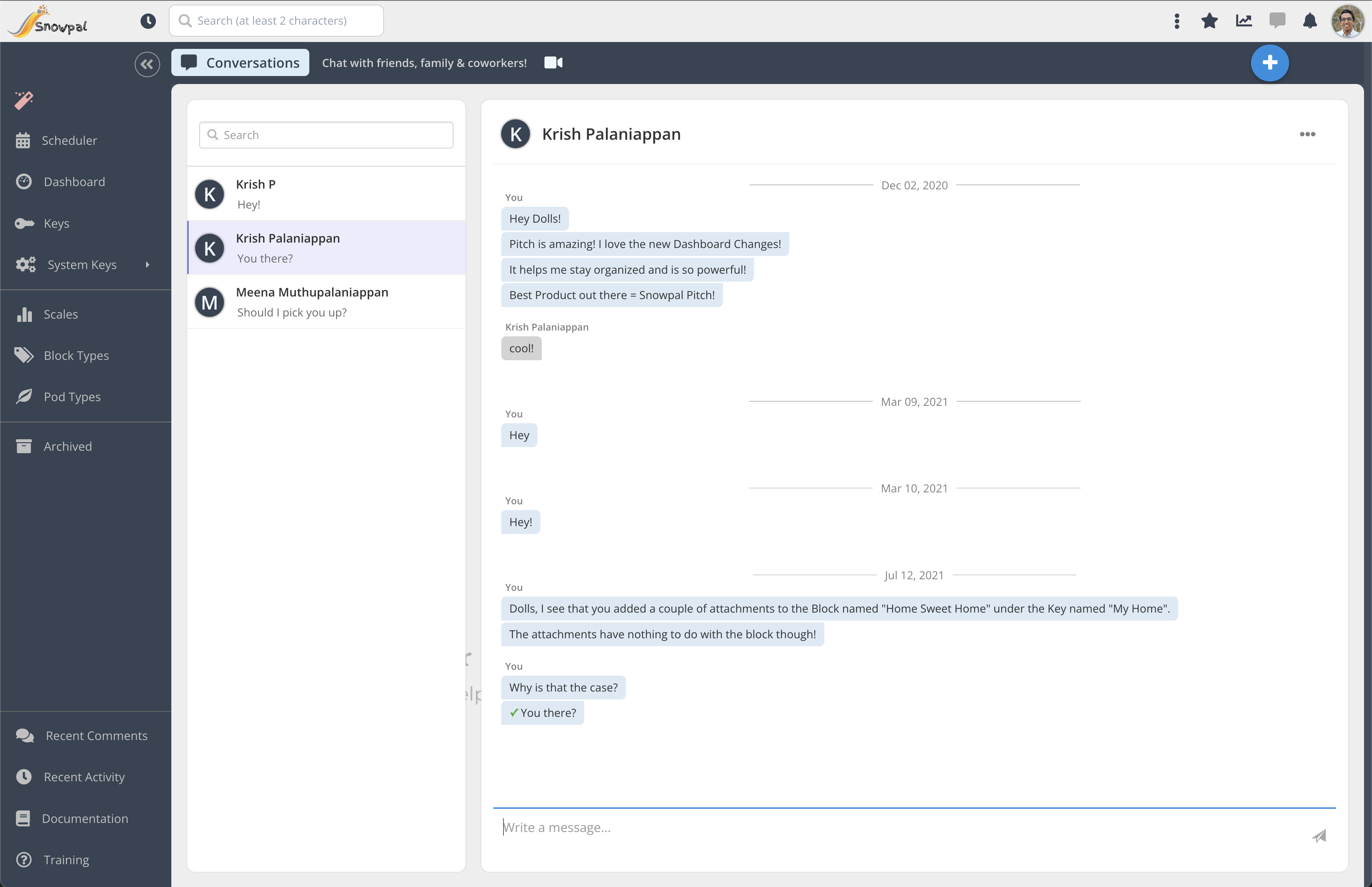Click the conversations Search field
Viewport: 1372px width, 887px height.
326,135
